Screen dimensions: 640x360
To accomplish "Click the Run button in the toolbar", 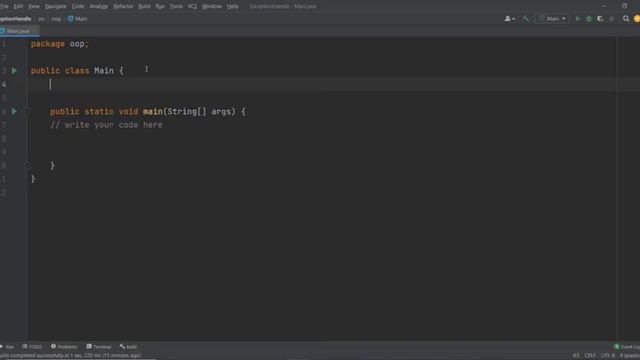I will pyautogui.click(x=578, y=19).
